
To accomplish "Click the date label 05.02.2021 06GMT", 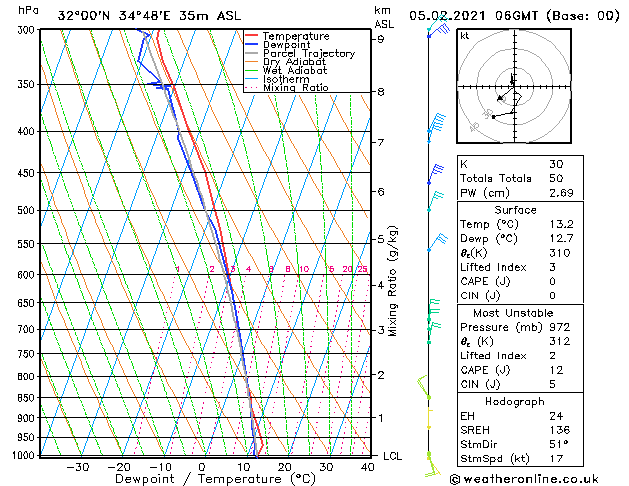I will (473, 16).
